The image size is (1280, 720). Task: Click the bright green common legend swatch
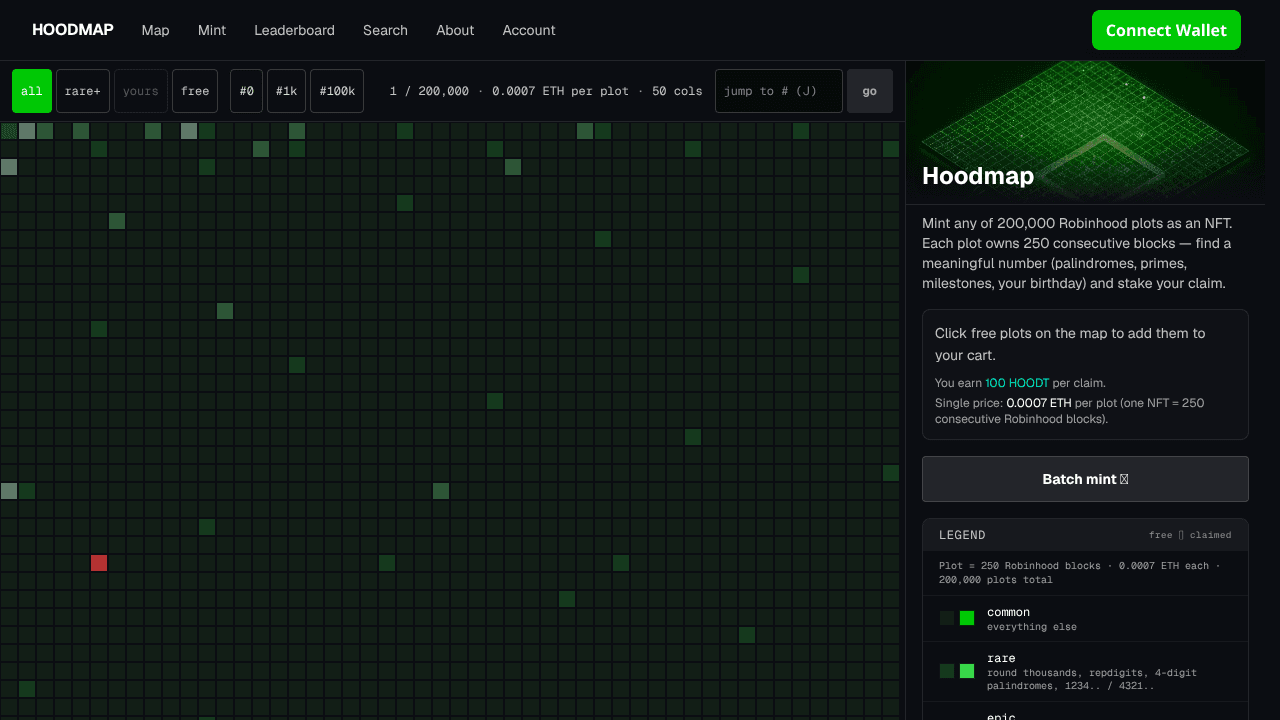(967, 618)
